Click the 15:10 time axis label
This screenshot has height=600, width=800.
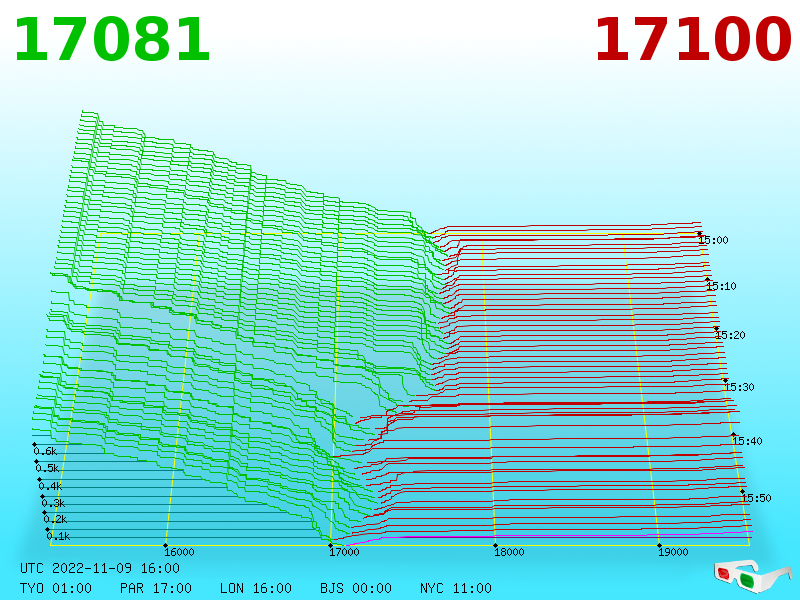pyautogui.click(x=721, y=286)
